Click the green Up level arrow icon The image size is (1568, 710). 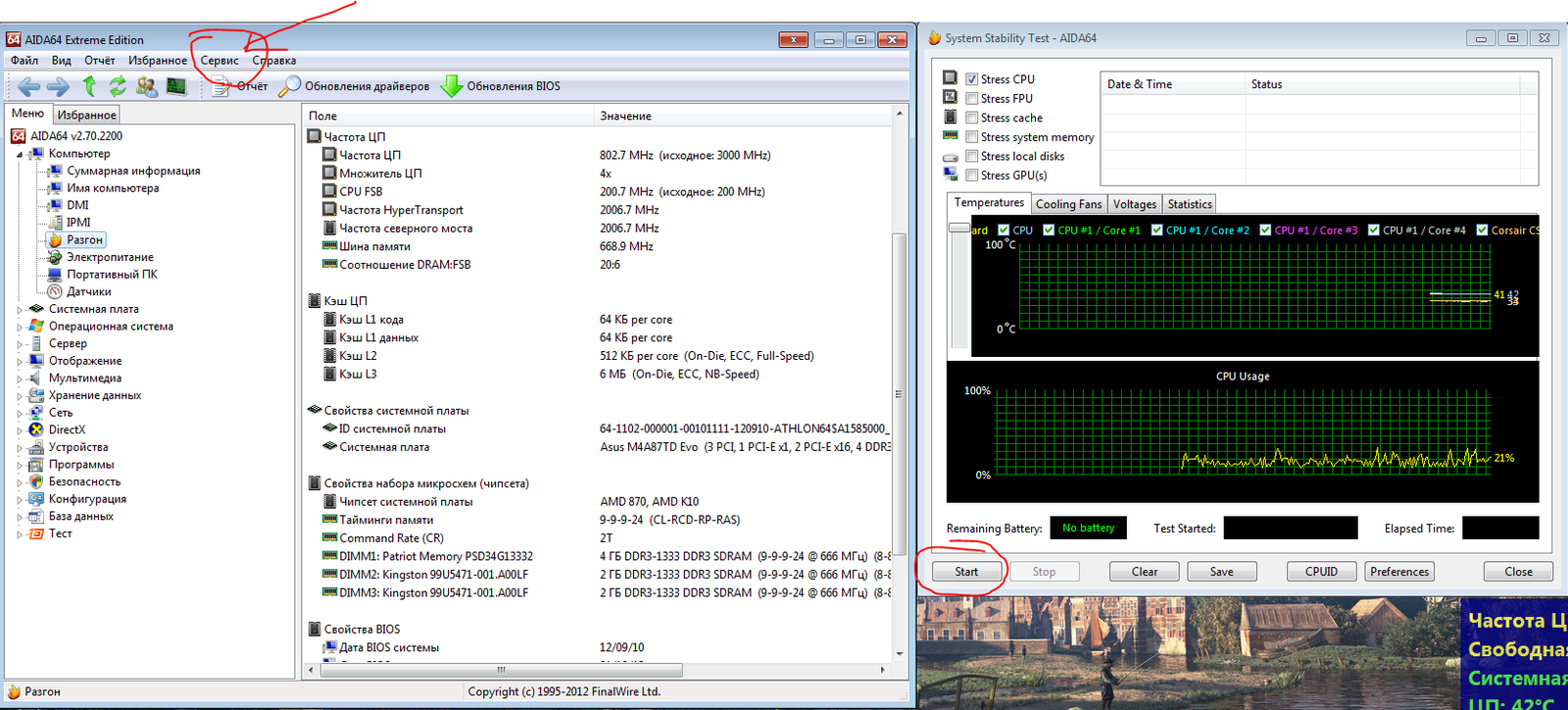[x=89, y=86]
